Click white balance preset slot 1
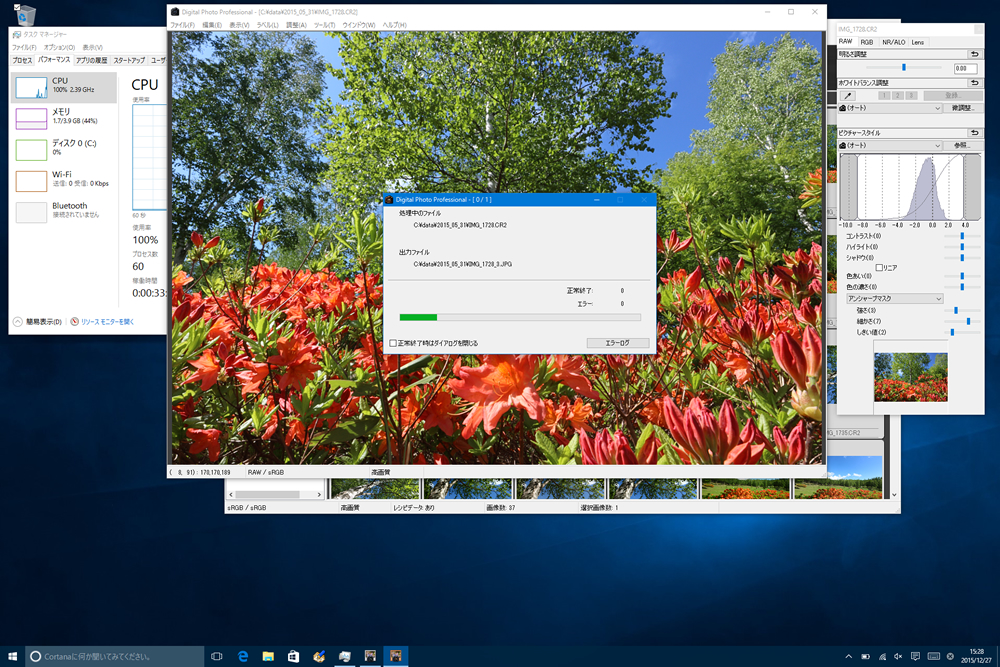Screen dimensions: 1000x667 coord(884,96)
